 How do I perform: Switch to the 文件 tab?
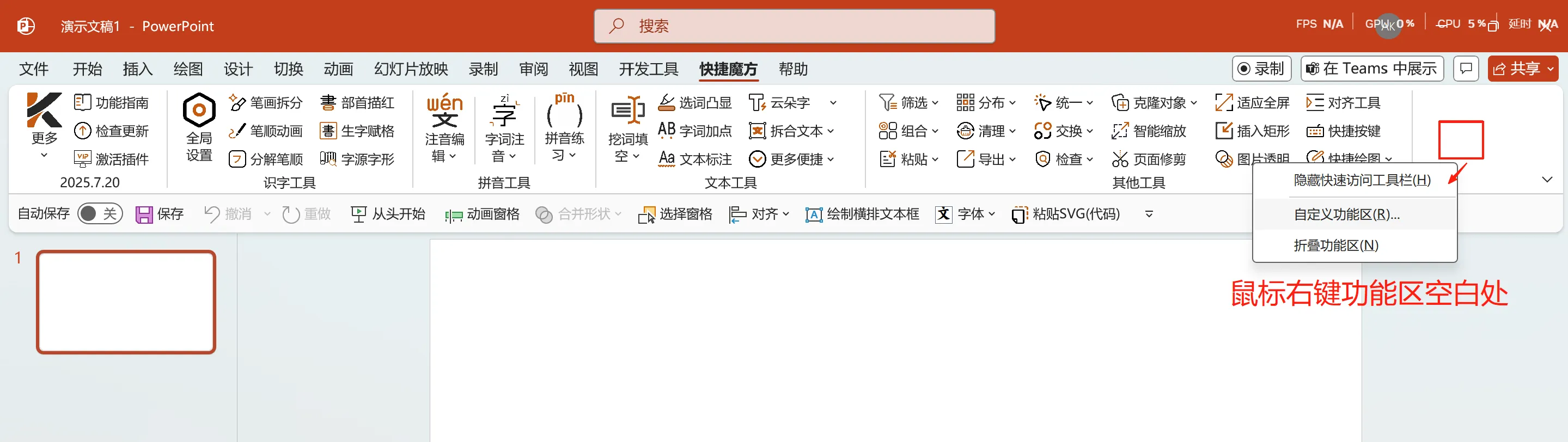(x=33, y=69)
